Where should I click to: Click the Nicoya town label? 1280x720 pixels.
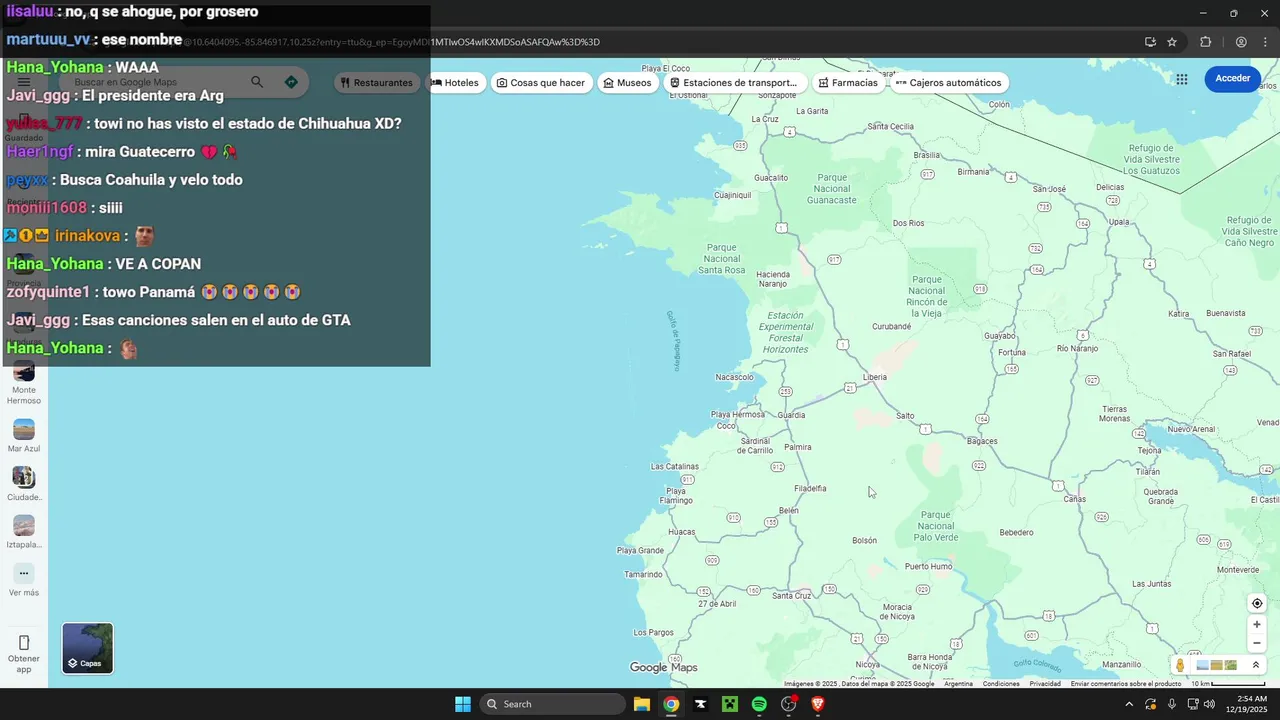[867, 665]
